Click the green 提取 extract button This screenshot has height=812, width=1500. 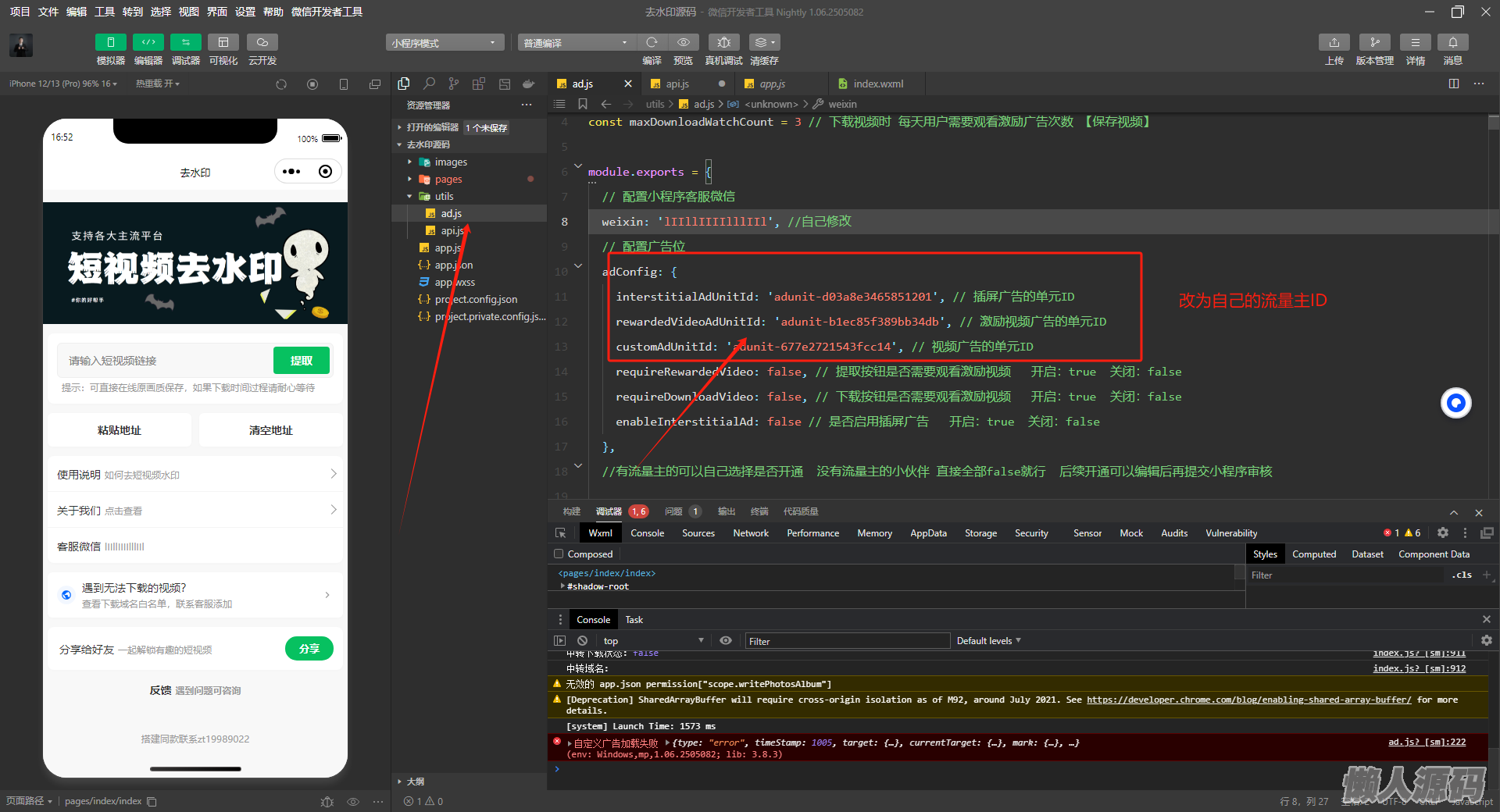point(301,361)
